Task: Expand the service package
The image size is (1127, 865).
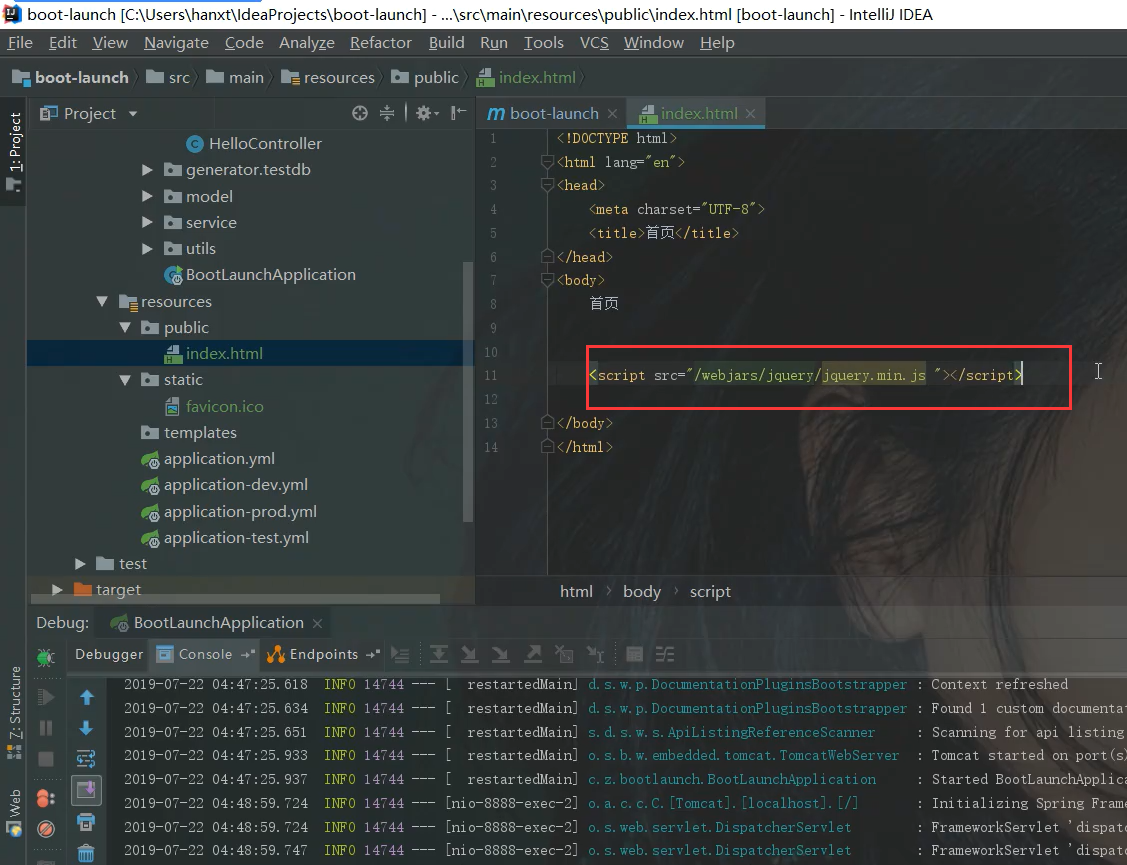Action: tap(147, 222)
